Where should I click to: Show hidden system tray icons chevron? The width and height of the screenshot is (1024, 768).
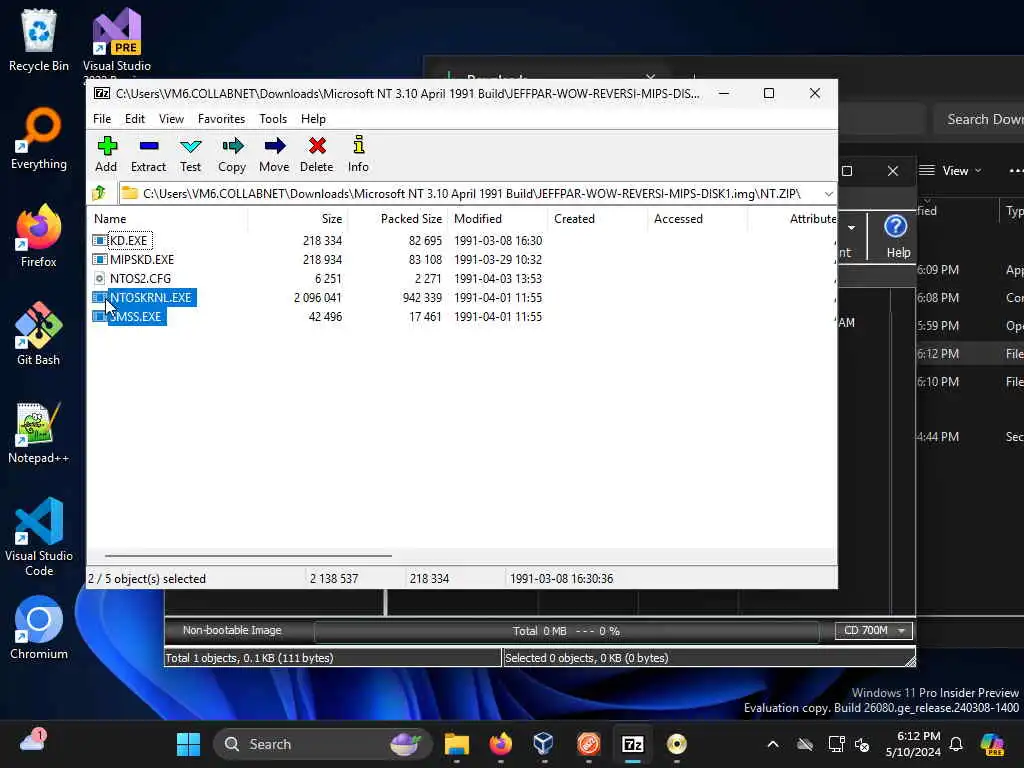coord(773,744)
